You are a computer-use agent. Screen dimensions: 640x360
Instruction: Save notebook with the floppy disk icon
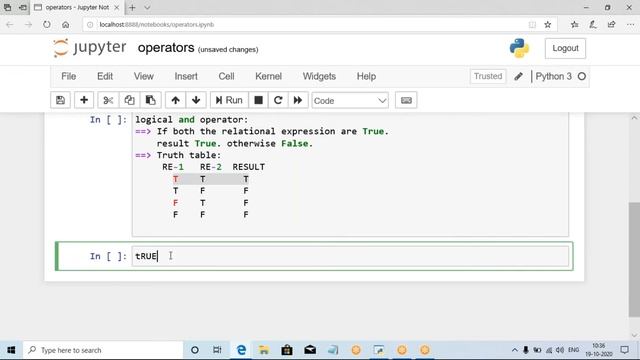pyautogui.click(x=60, y=100)
